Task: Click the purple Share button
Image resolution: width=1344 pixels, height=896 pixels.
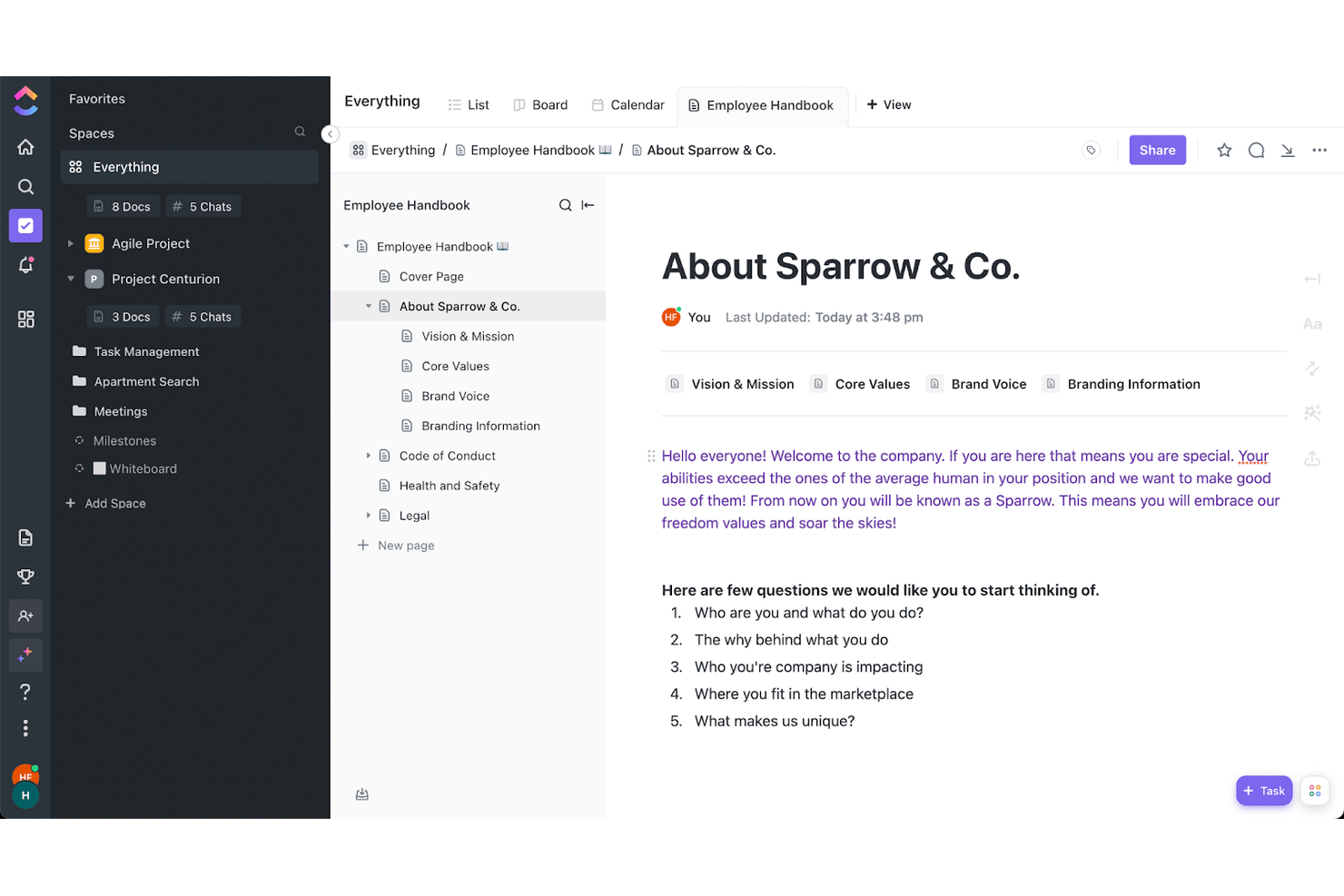Action: pos(1157,151)
